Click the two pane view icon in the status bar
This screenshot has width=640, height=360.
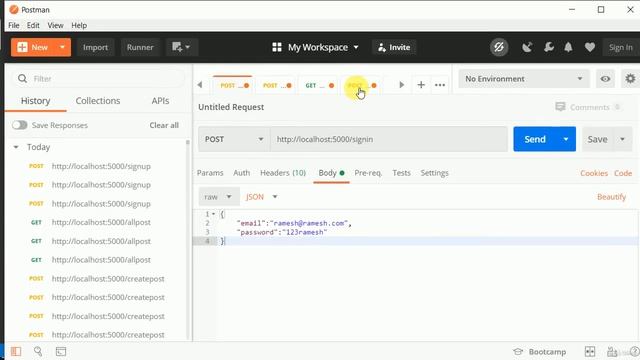[x=590, y=351]
